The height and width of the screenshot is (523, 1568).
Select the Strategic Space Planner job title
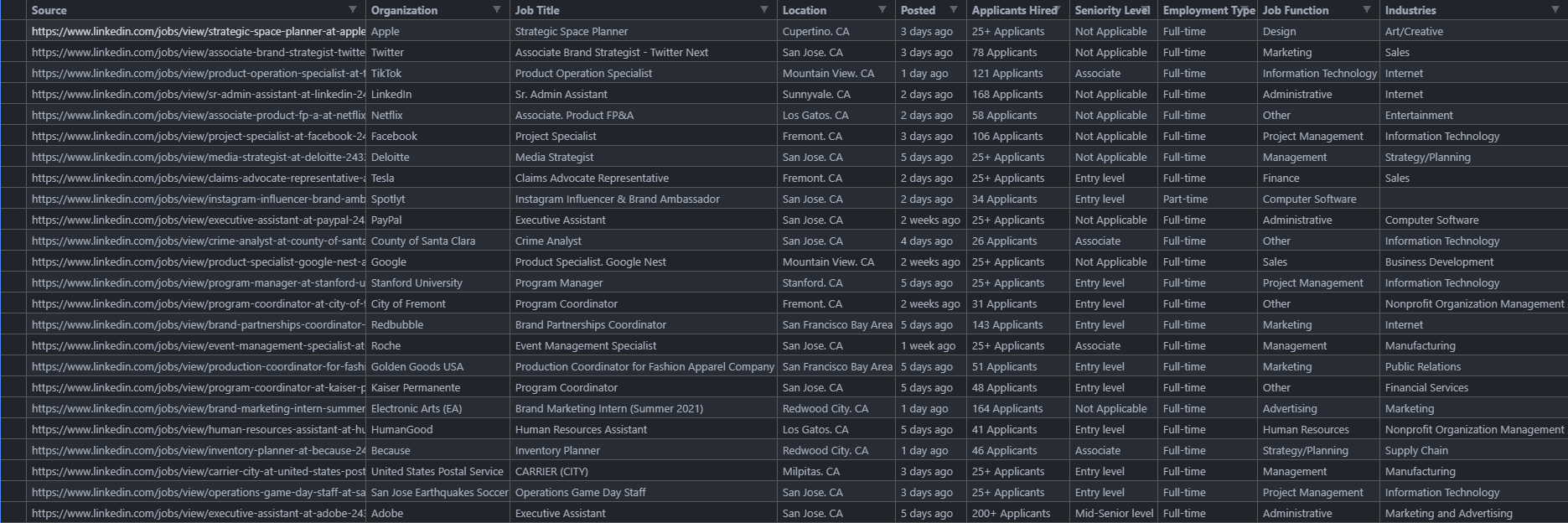(x=644, y=31)
